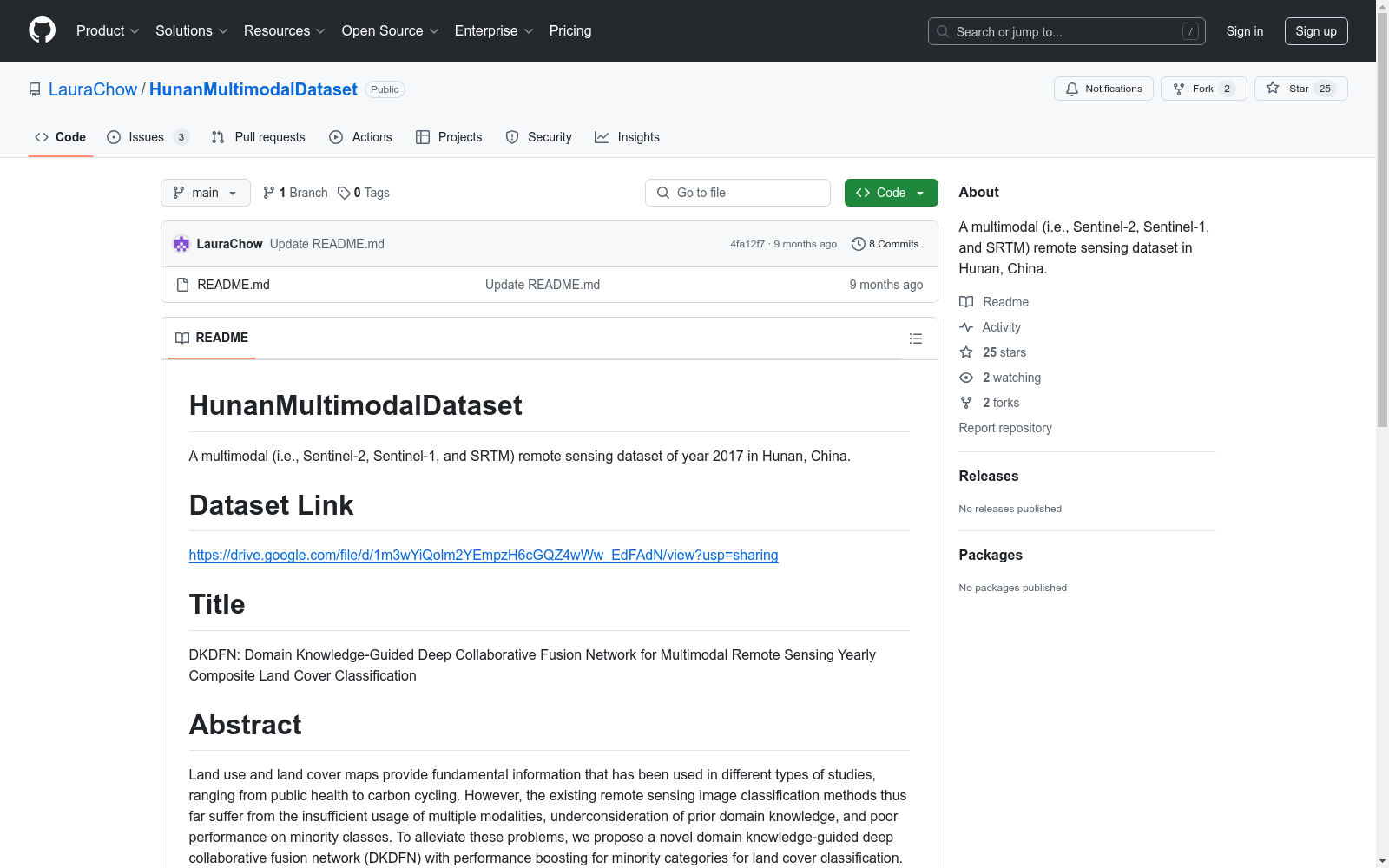The image size is (1389, 868).
Task: Expand the Resources menu
Action: click(285, 31)
